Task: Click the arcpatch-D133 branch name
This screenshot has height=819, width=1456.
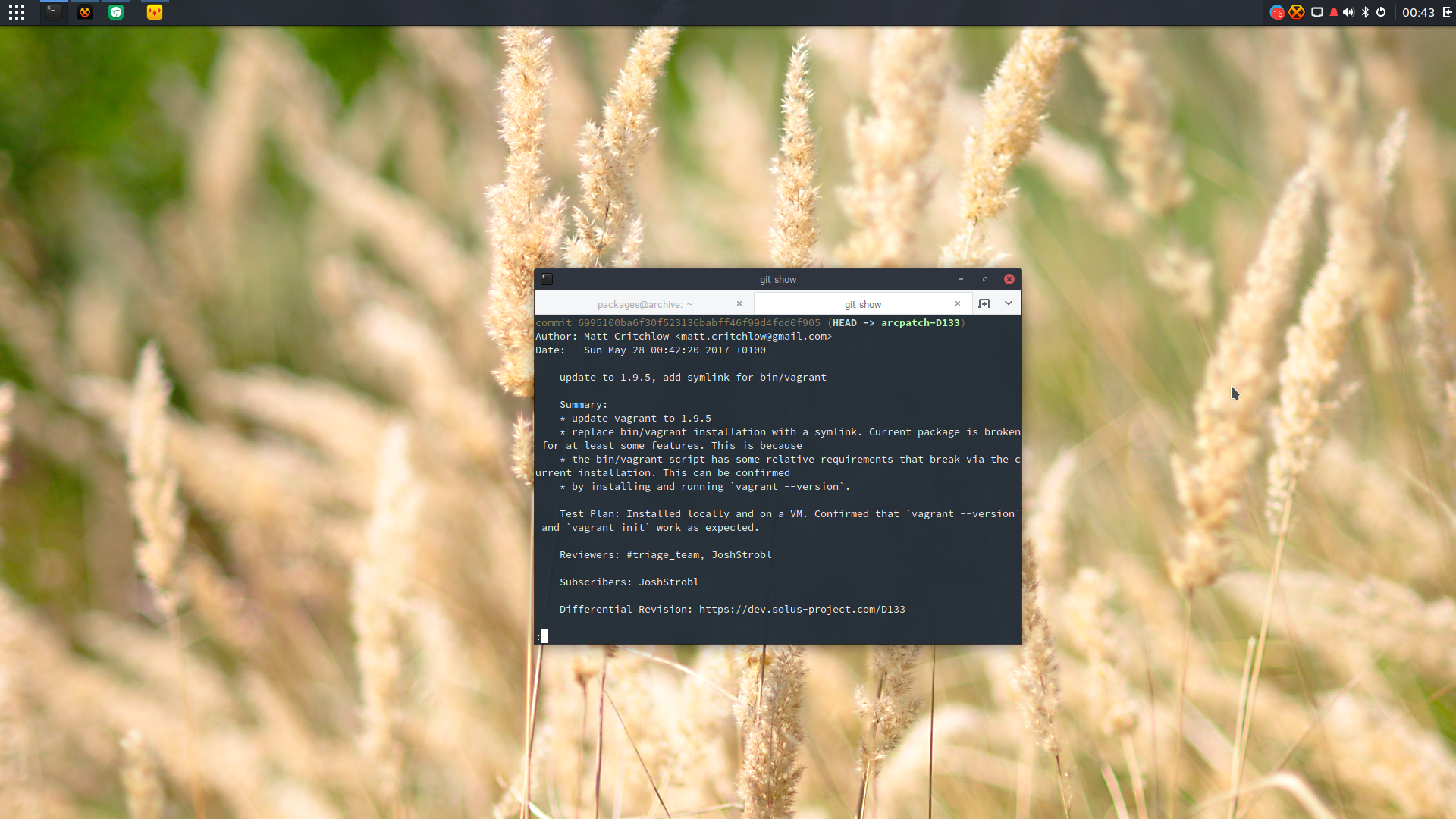Action: 921,322
